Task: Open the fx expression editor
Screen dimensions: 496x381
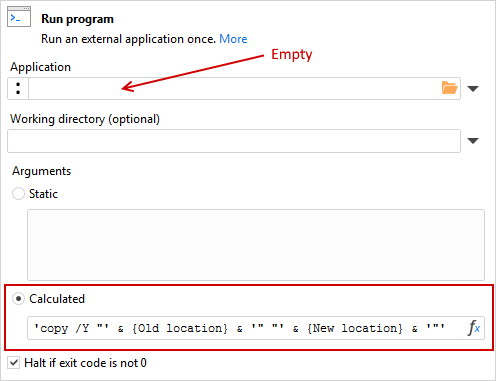Action: pyautogui.click(x=474, y=328)
